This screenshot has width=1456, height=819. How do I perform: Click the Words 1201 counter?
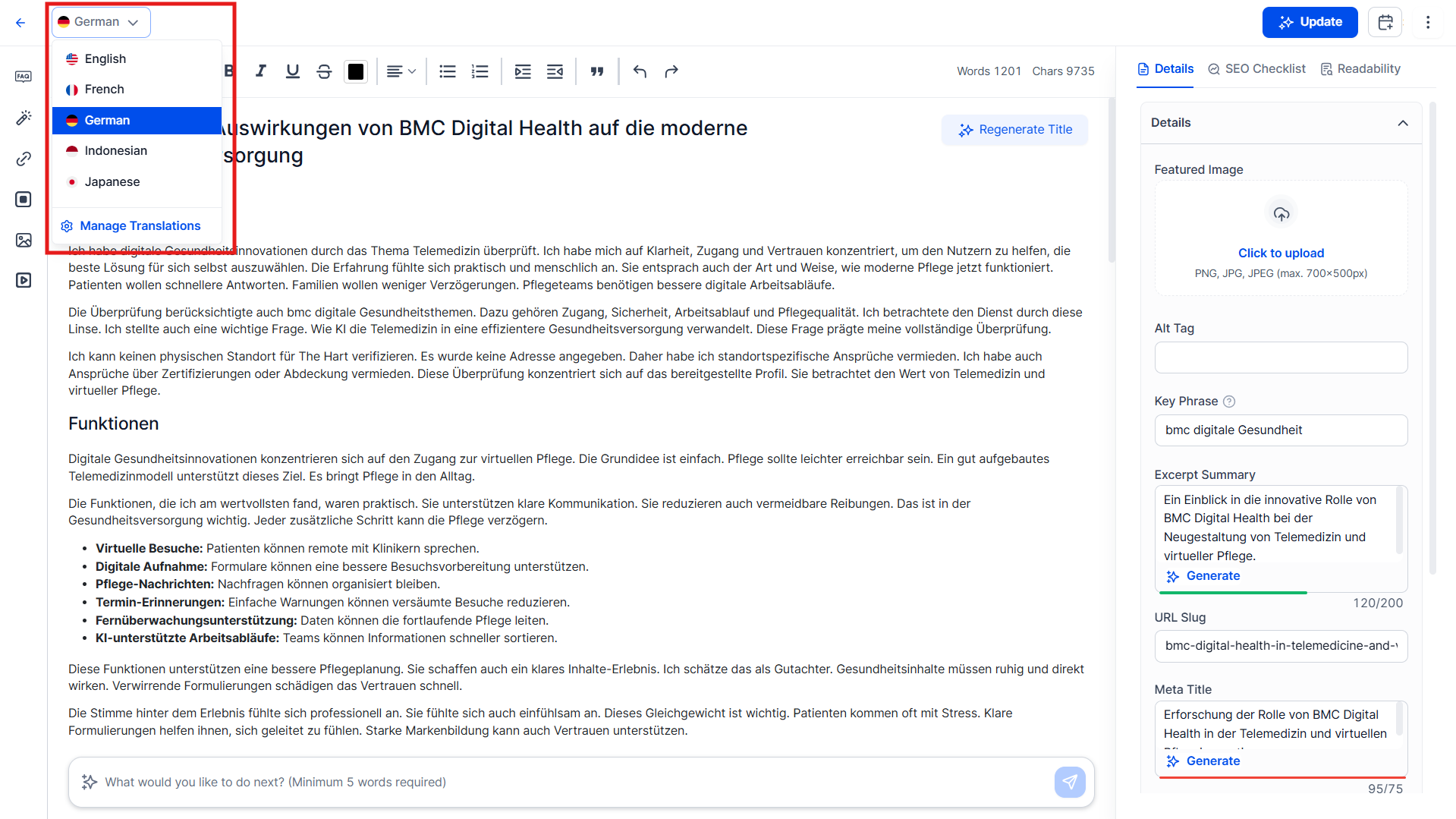pos(989,71)
